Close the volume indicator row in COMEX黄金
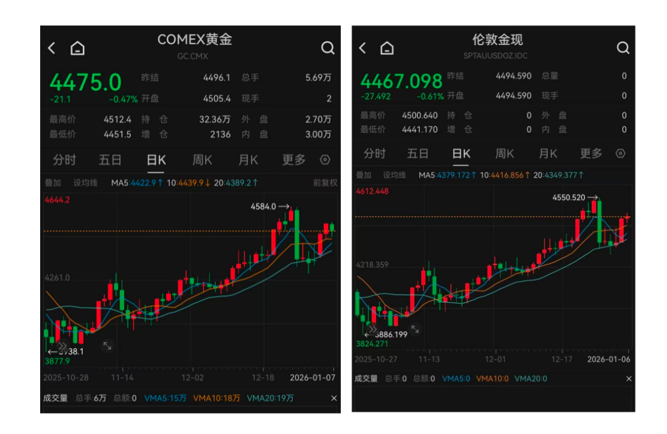 [333, 398]
